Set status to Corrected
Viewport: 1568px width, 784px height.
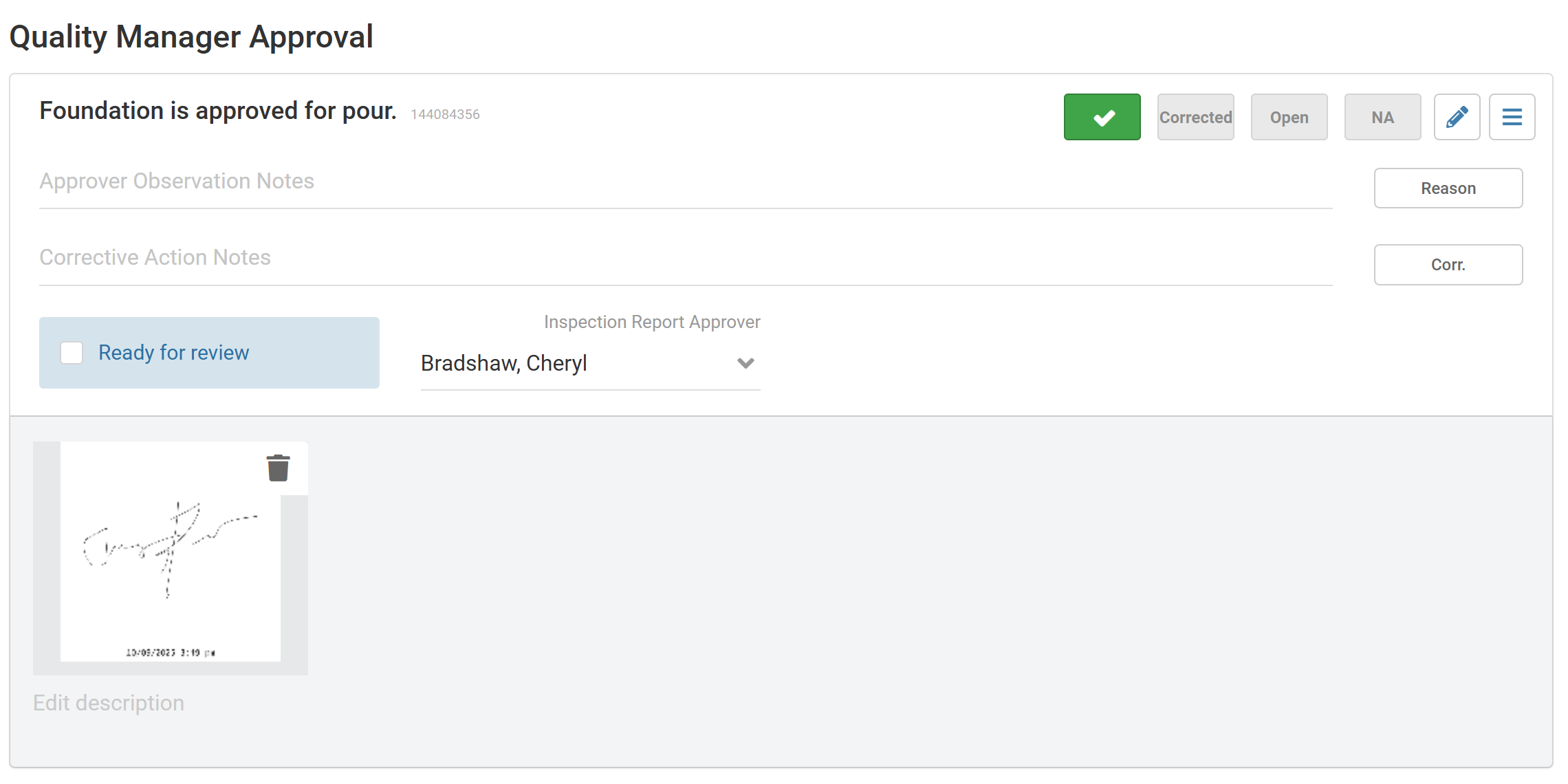point(1195,117)
